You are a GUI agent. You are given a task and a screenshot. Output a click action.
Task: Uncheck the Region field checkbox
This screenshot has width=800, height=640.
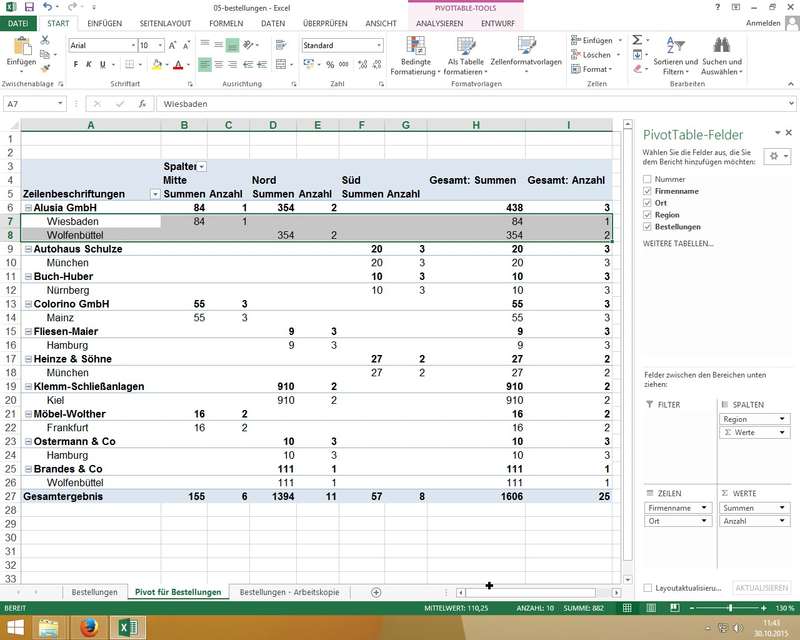click(x=647, y=214)
